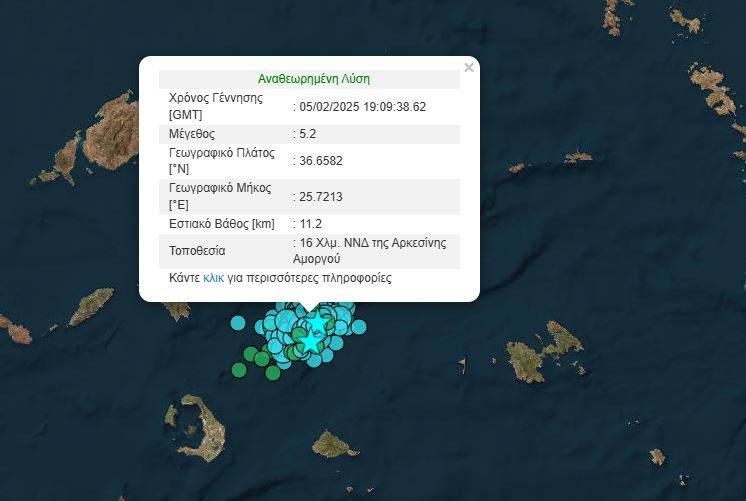746x501 pixels.
Task: Click the bottommost green earthquake circle
Action: click(x=272, y=373)
